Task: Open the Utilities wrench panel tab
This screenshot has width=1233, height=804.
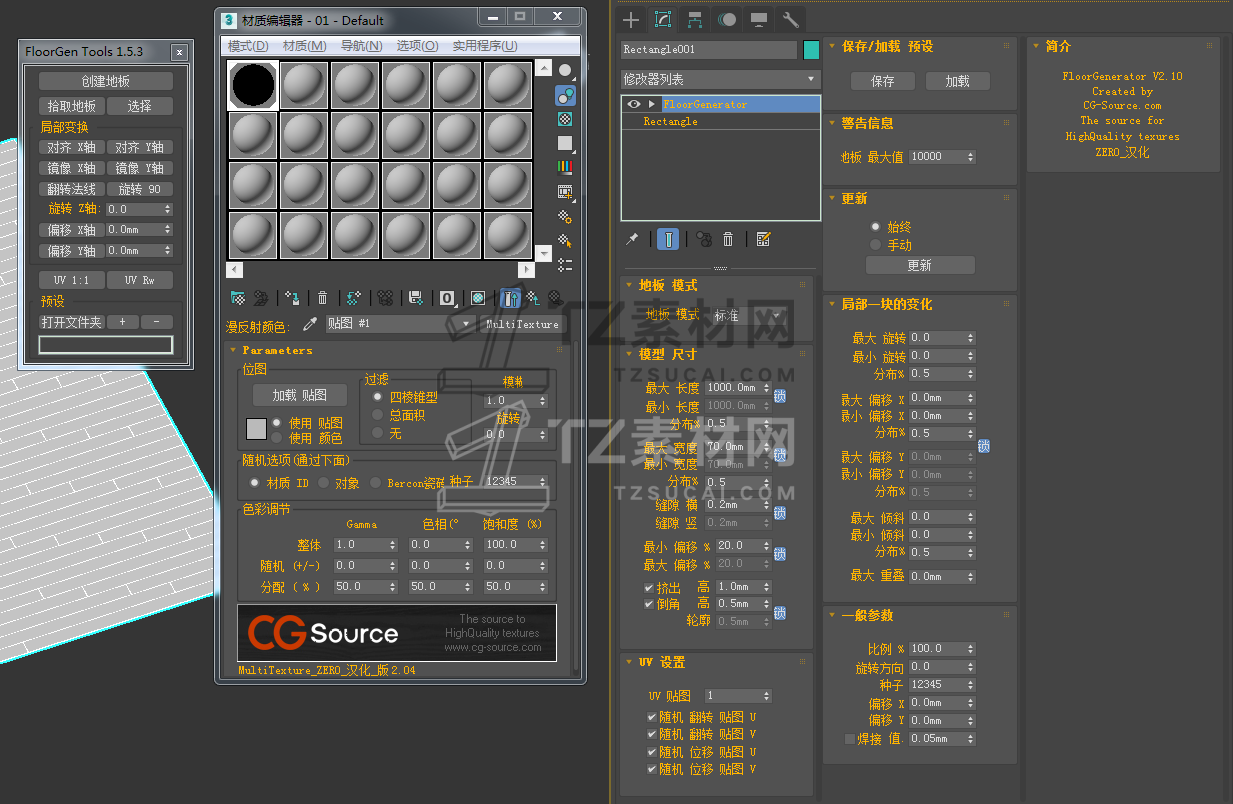Action: pyautogui.click(x=790, y=19)
